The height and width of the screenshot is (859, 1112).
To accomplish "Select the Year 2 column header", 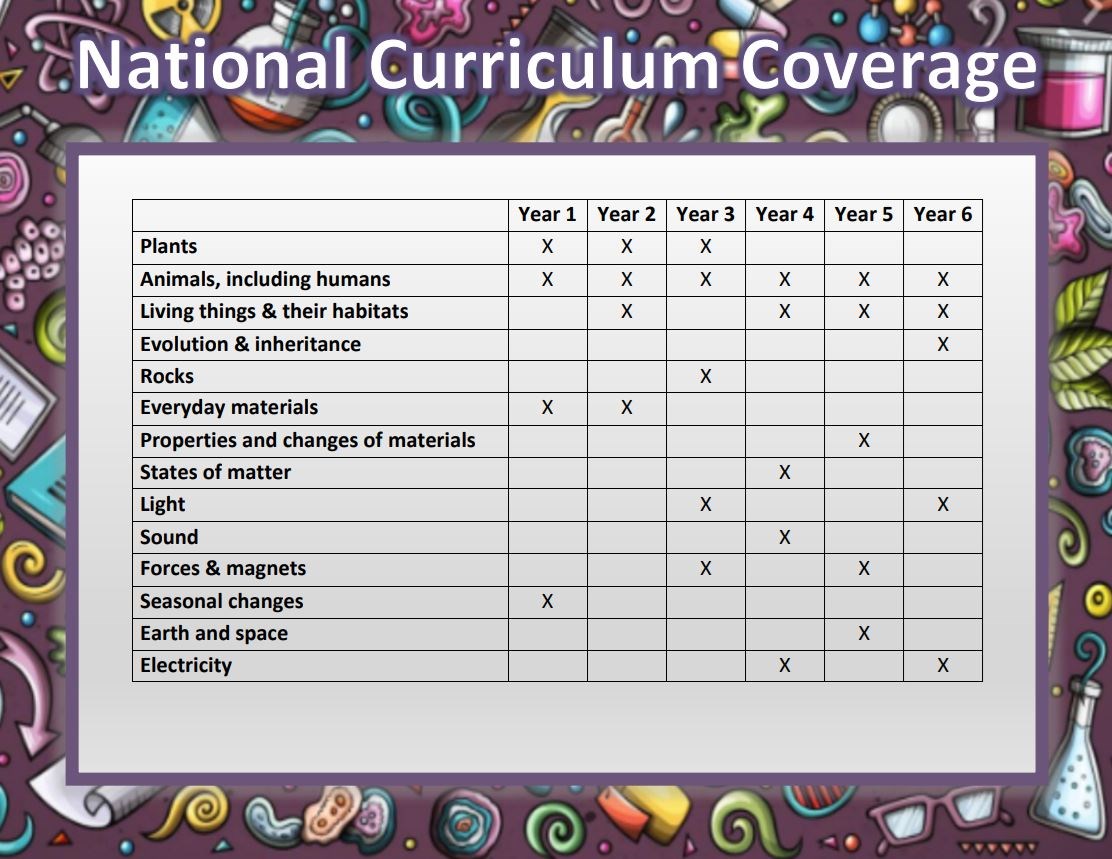I will (x=626, y=214).
